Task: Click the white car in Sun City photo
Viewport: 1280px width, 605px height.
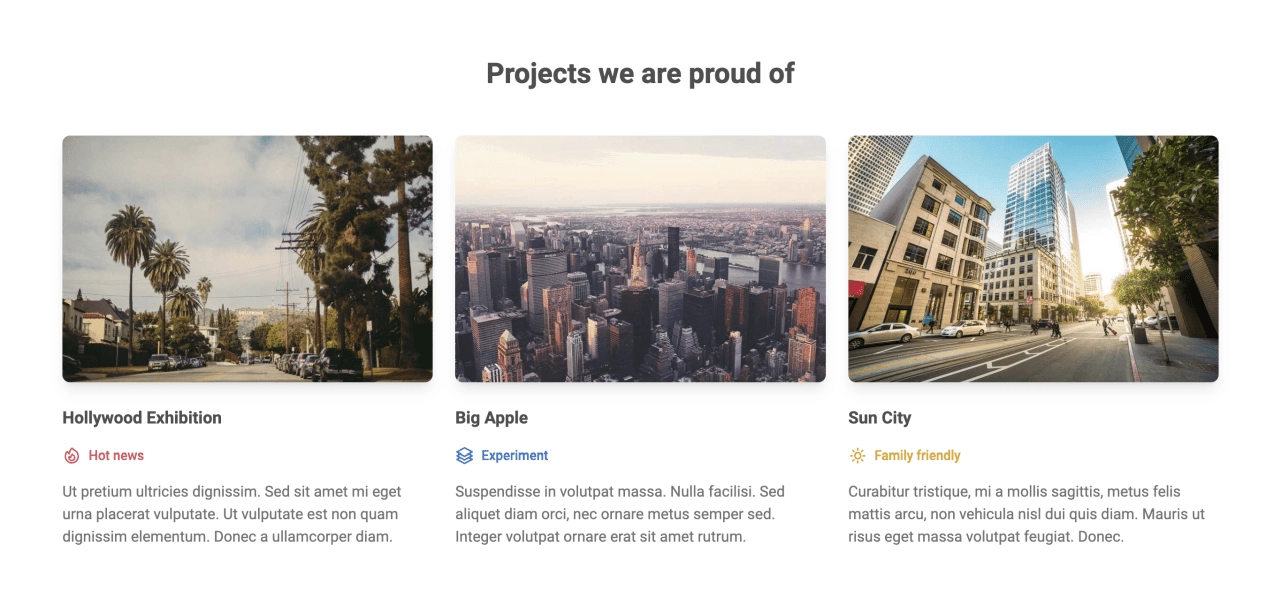Action: pos(883,334)
